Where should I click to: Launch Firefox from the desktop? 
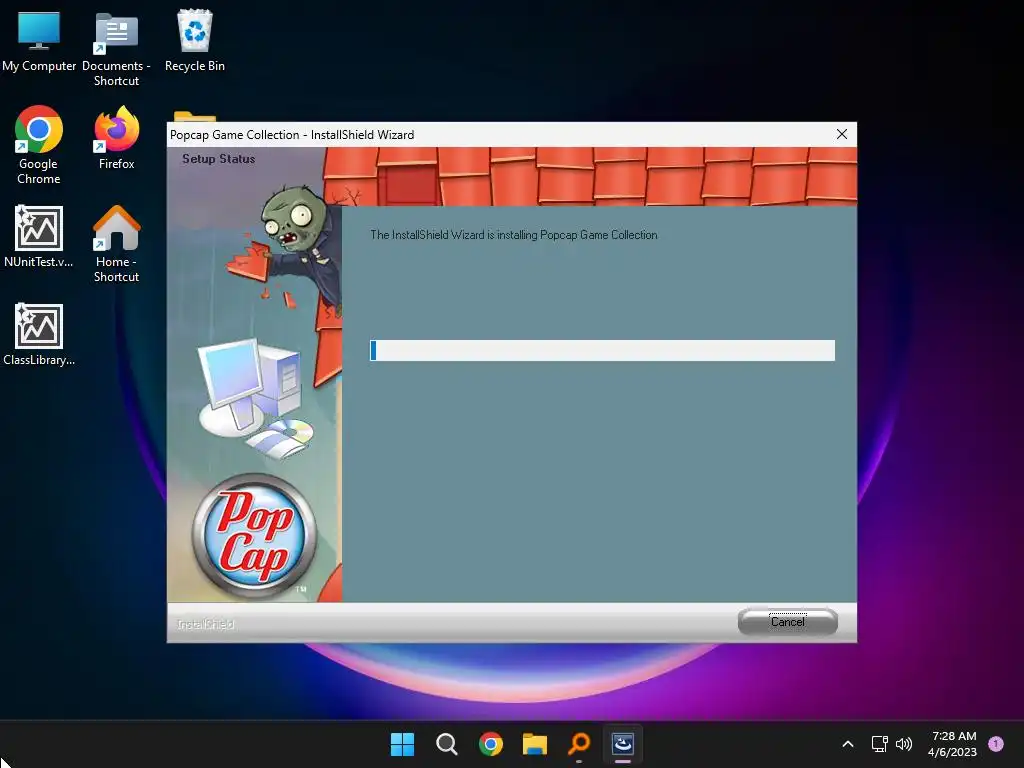[116, 138]
